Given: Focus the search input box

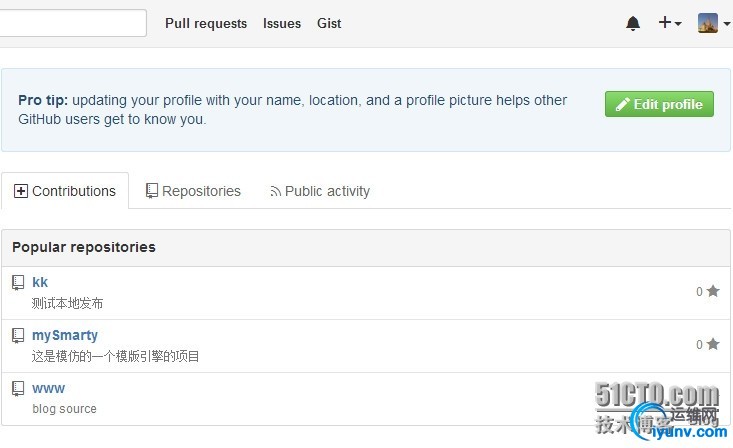Looking at the screenshot, I should point(70,23).
